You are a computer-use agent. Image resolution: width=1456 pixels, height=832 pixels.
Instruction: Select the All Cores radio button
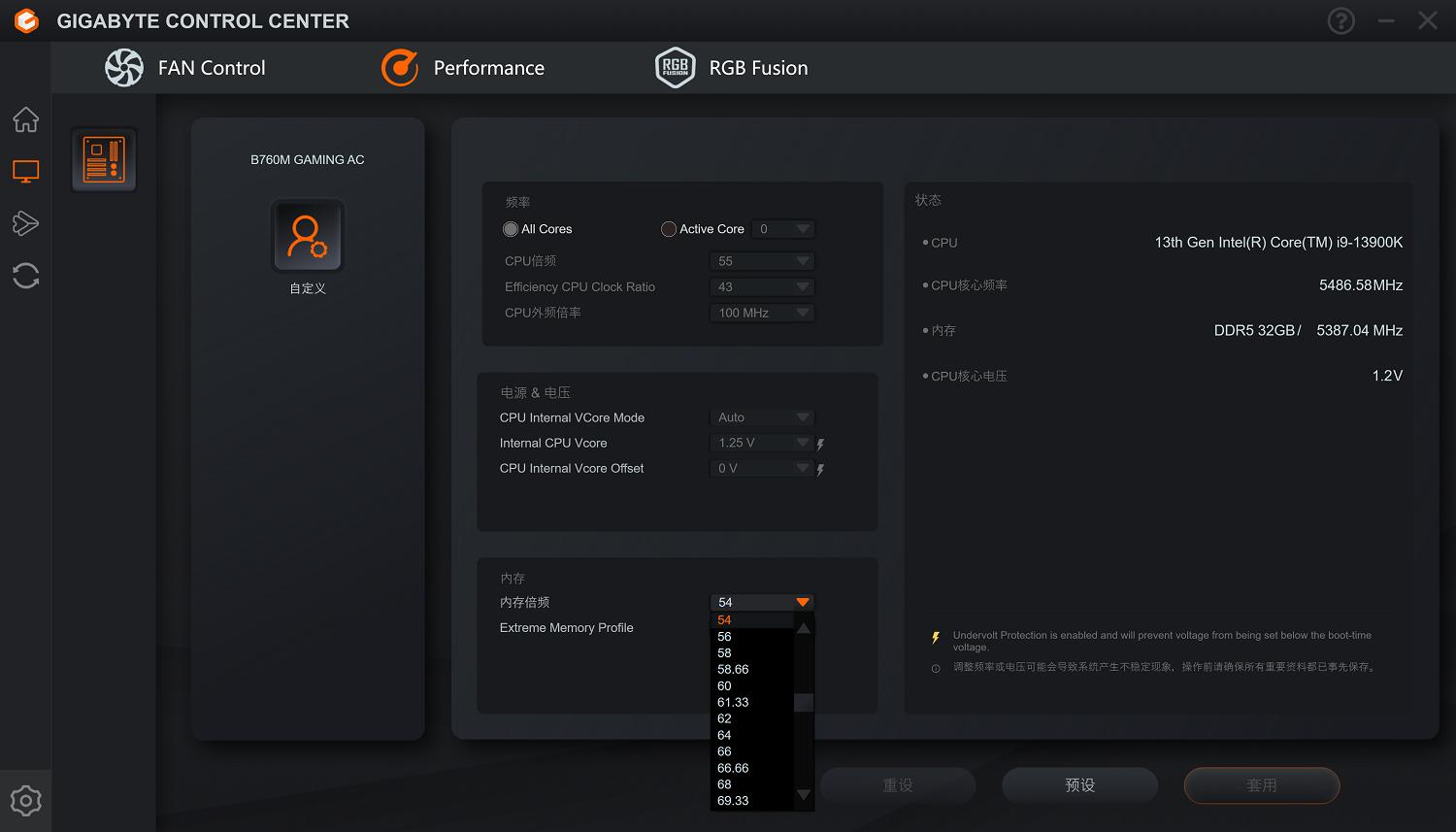(x=511, y=229)
